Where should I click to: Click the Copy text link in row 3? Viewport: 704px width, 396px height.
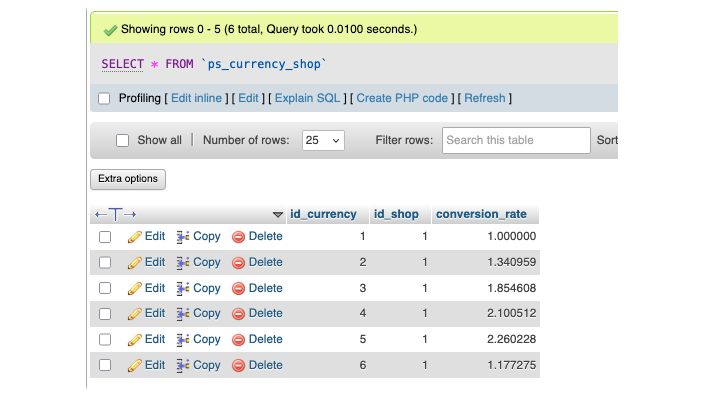pyautogui.click(x=207, y=288)
